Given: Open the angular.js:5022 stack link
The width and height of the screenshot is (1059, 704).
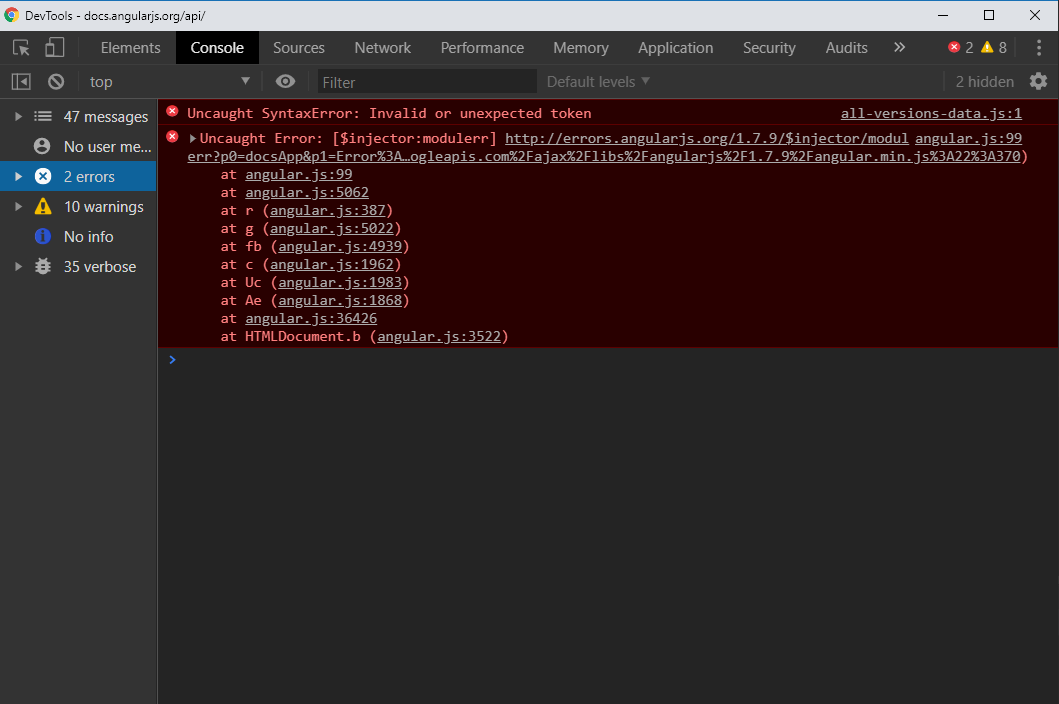Looking at the screenshot, I should click(x=332, y=228).
